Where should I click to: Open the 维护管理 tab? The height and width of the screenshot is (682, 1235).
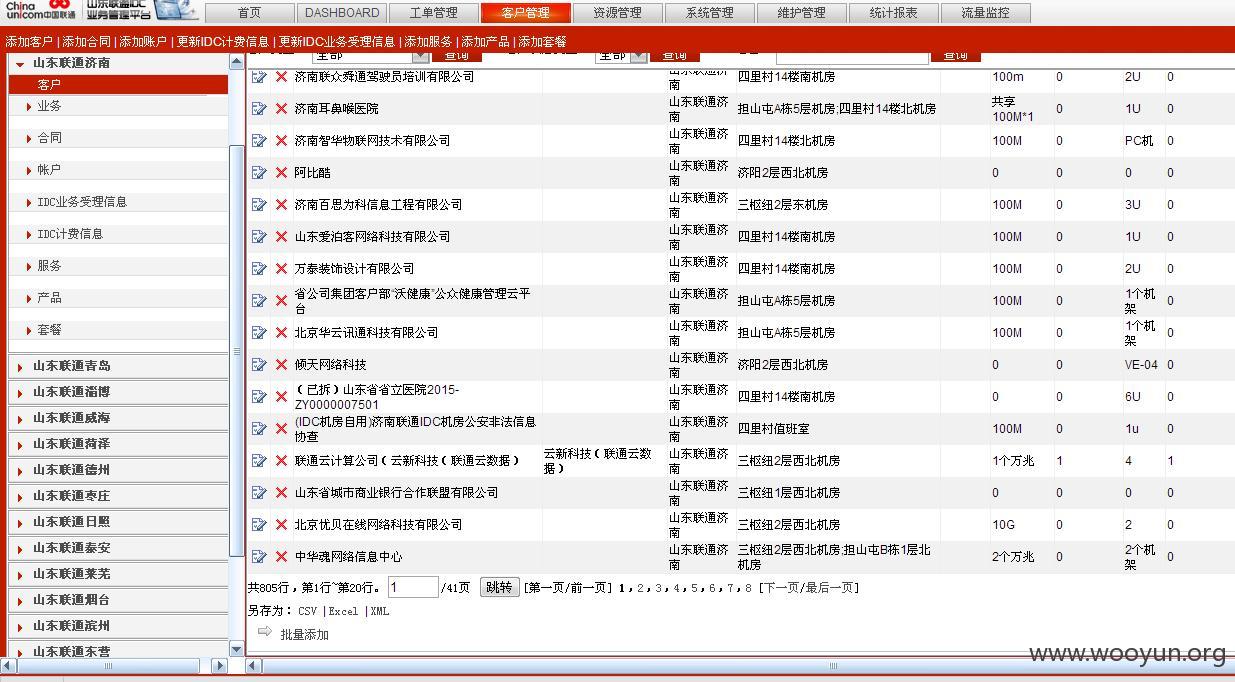click(802, 13)
